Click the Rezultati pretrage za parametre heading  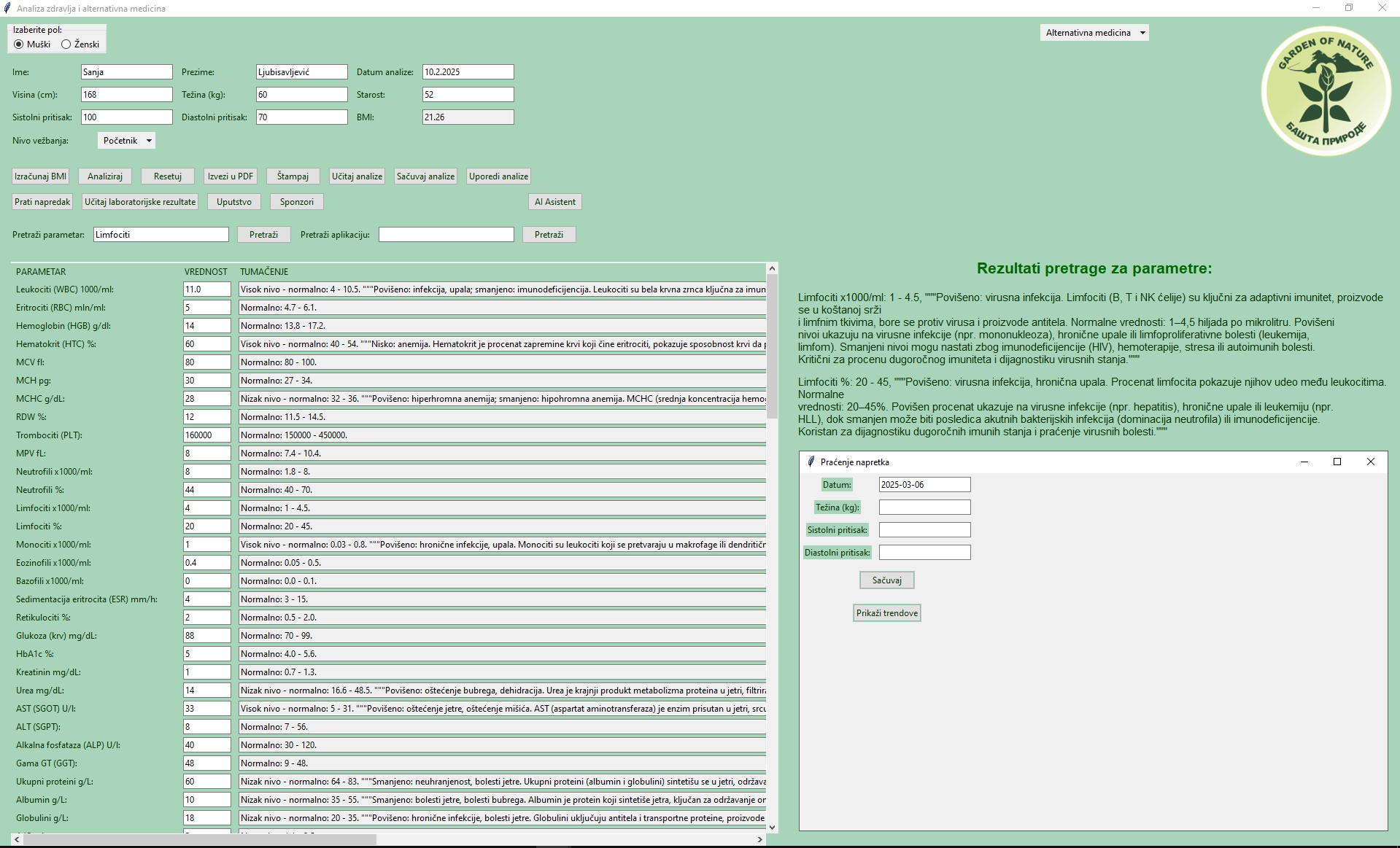point(1094,268)
